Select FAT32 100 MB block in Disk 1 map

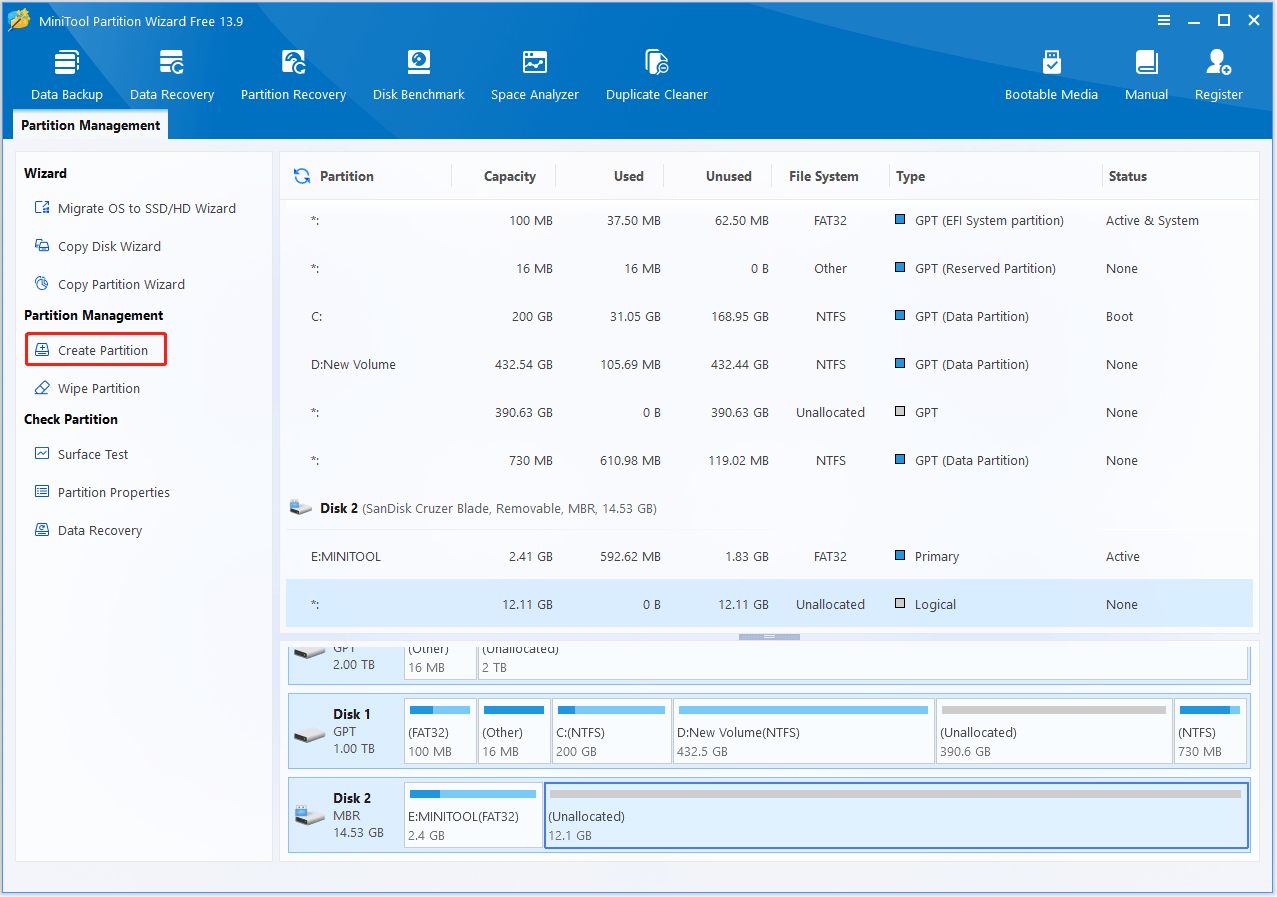pos(440,731)
